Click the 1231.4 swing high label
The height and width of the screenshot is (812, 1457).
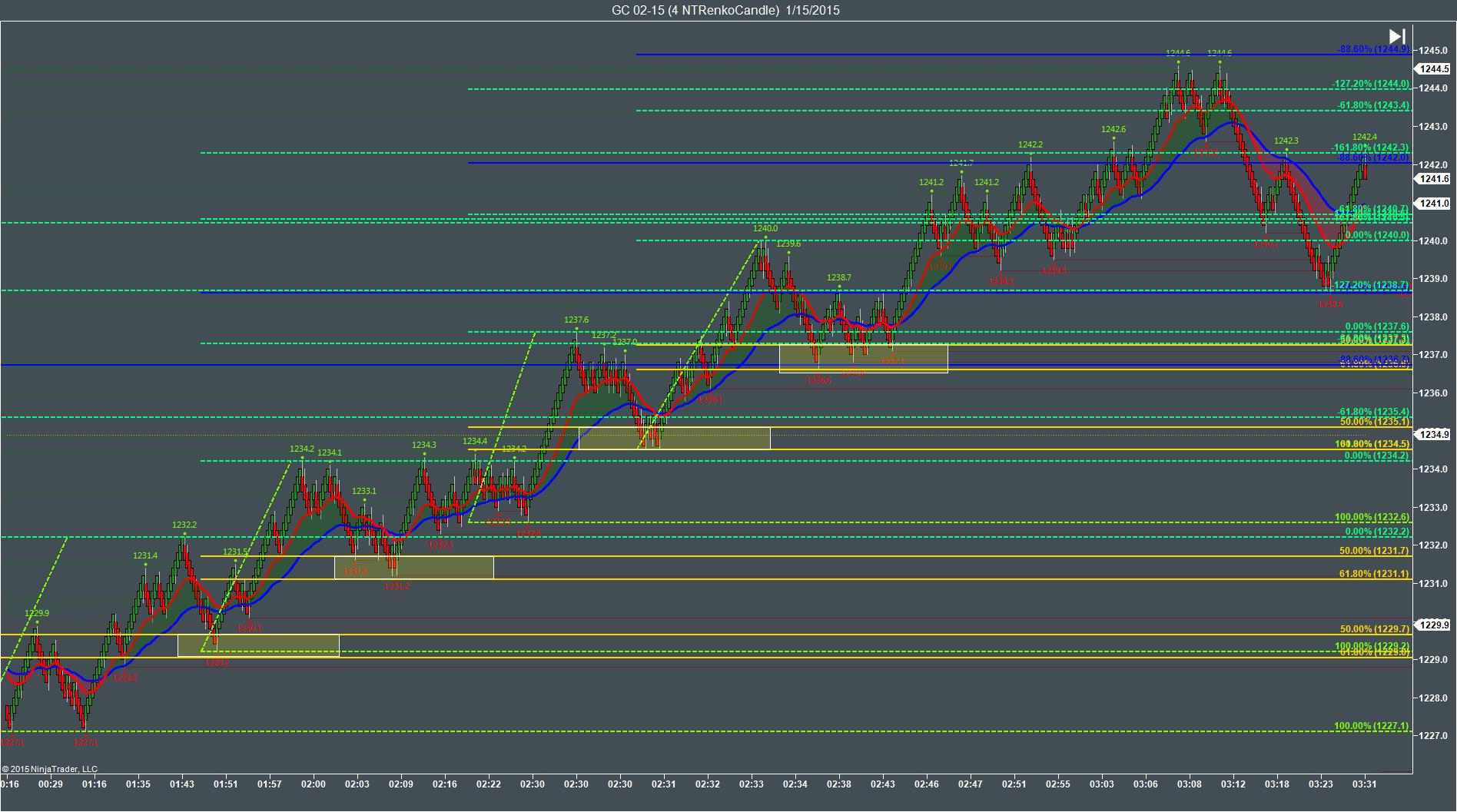[x=145, y=555]
